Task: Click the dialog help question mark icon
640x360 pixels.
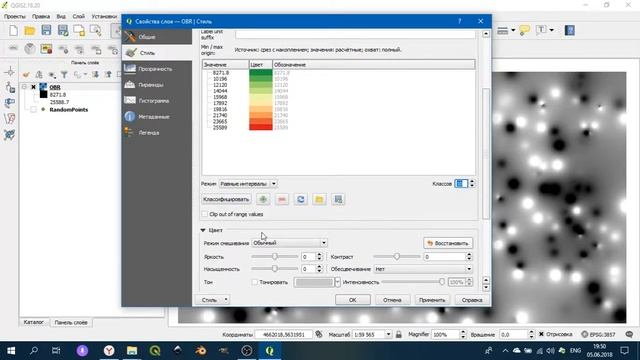Action: [460, 21]
